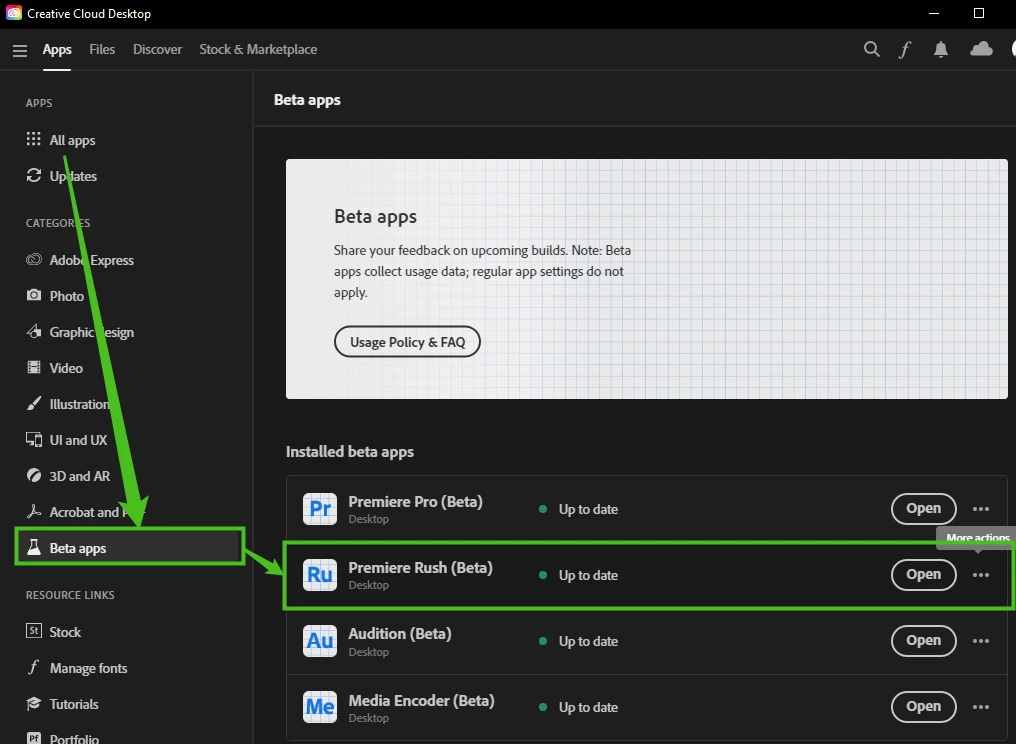This screenshot has height=744, width=1016.
Task: Open the Stock resource link
Action: coord(53,632)
